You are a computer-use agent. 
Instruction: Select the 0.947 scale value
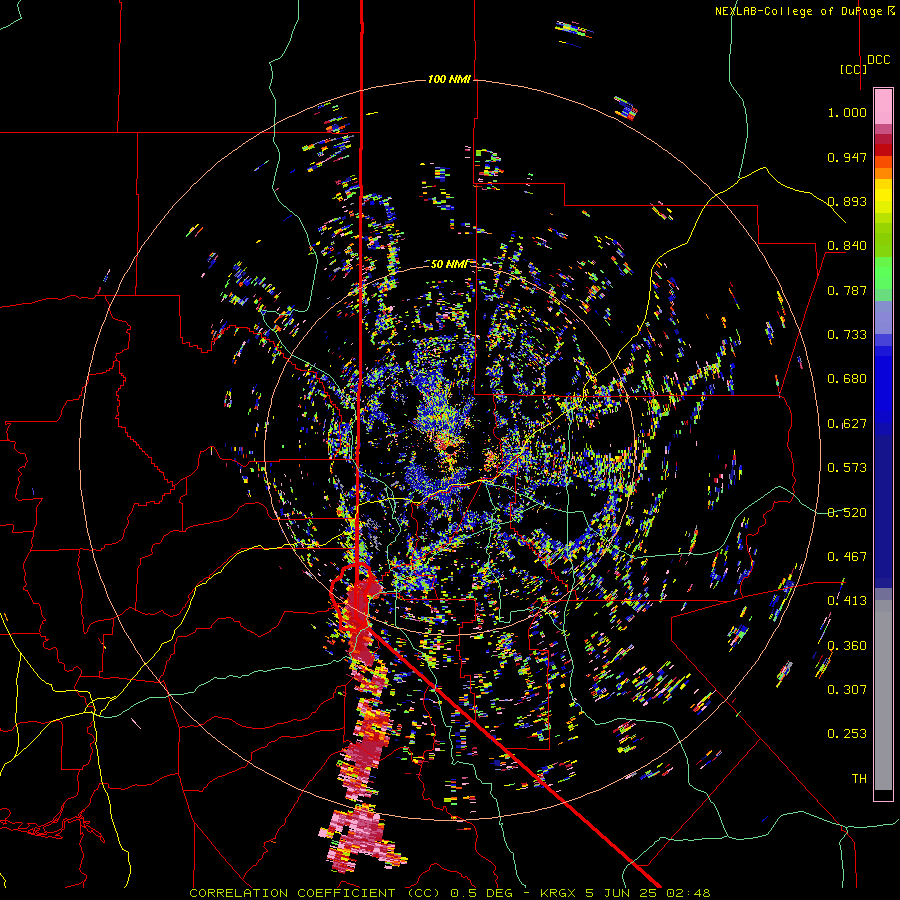tap(847, 157)
